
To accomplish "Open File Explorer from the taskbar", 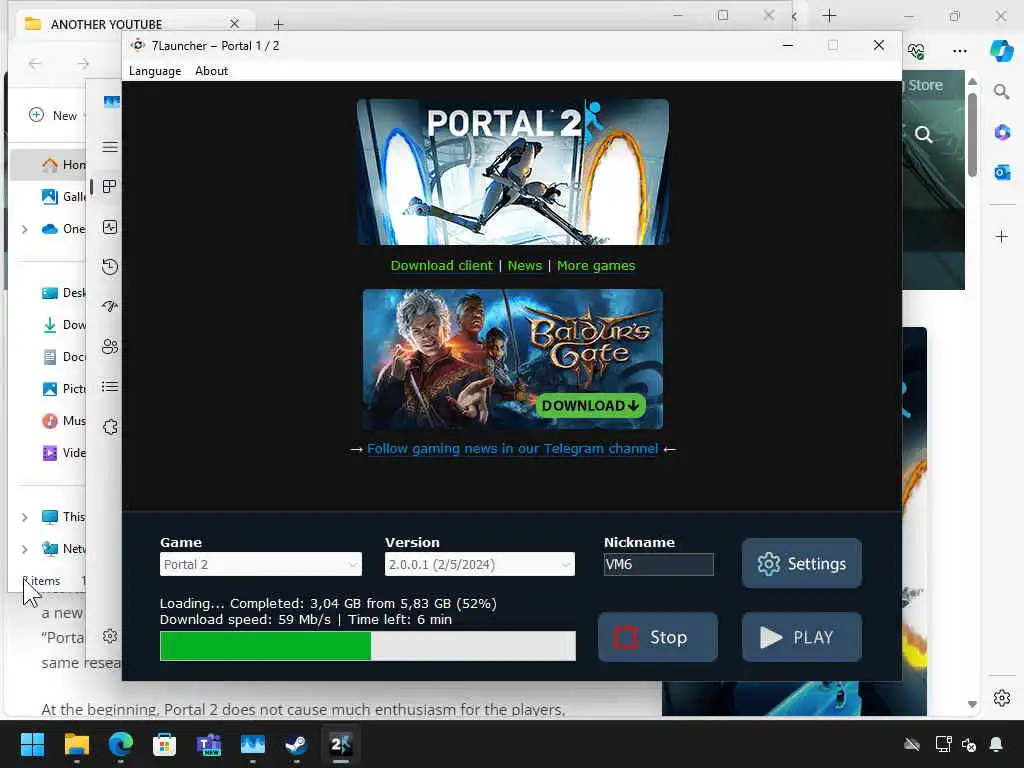I will (x=76, y=744).
